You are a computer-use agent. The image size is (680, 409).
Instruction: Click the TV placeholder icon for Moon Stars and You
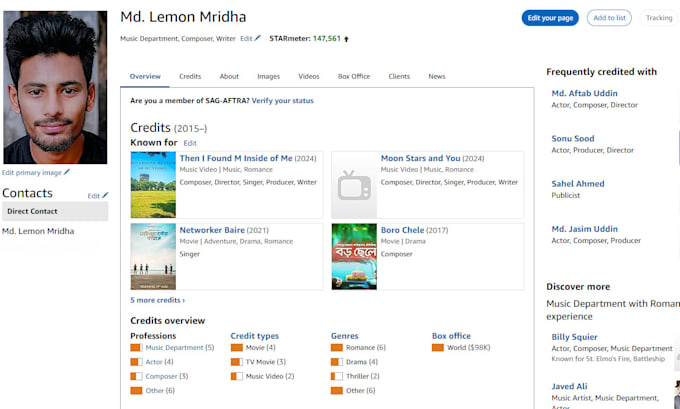[x=354, y=185]
